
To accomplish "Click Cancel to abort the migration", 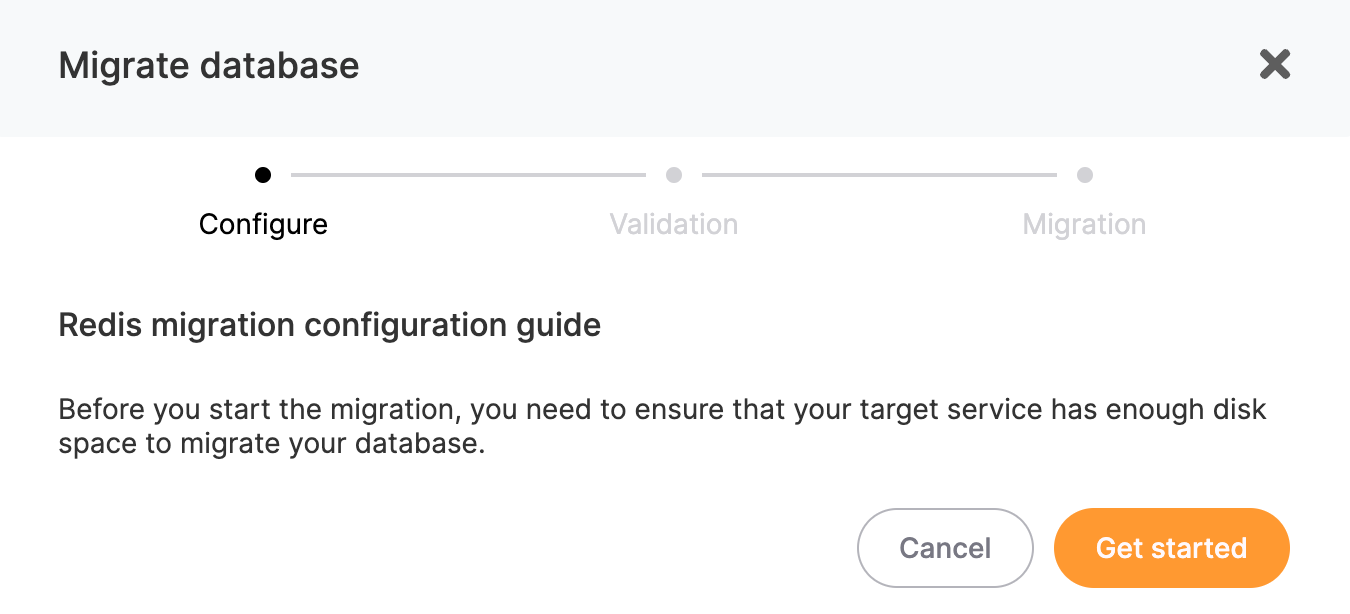I will pos(945,548).
